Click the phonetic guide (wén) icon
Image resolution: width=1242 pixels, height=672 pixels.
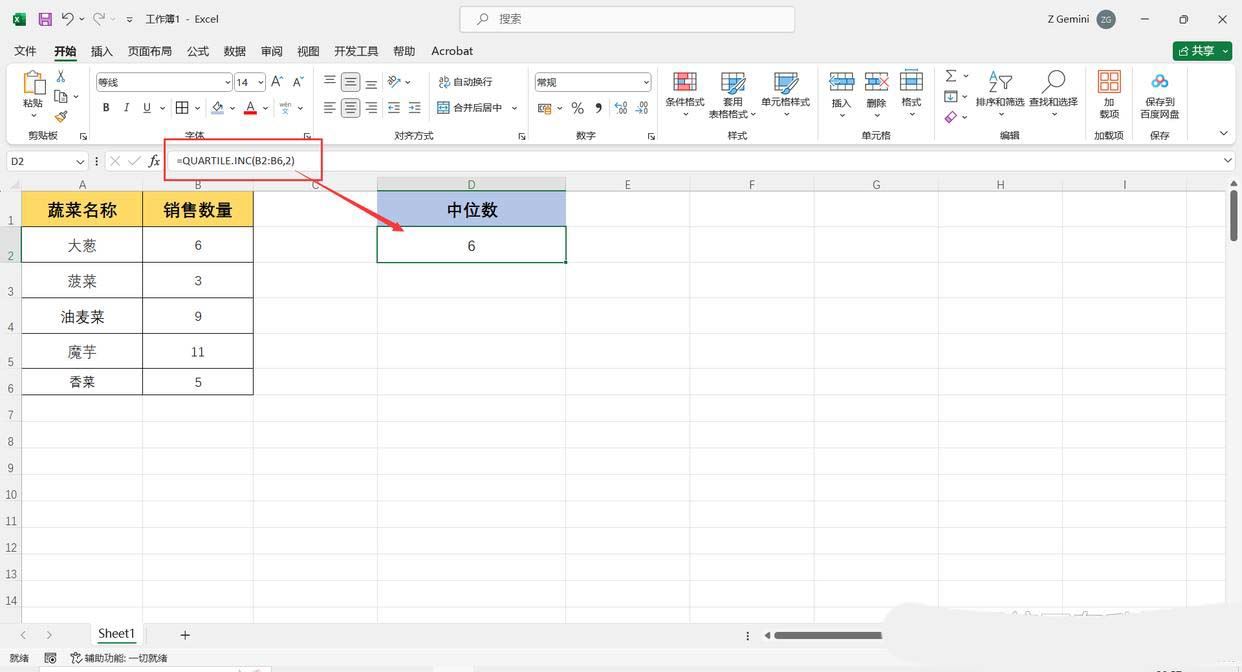point(285,108)
